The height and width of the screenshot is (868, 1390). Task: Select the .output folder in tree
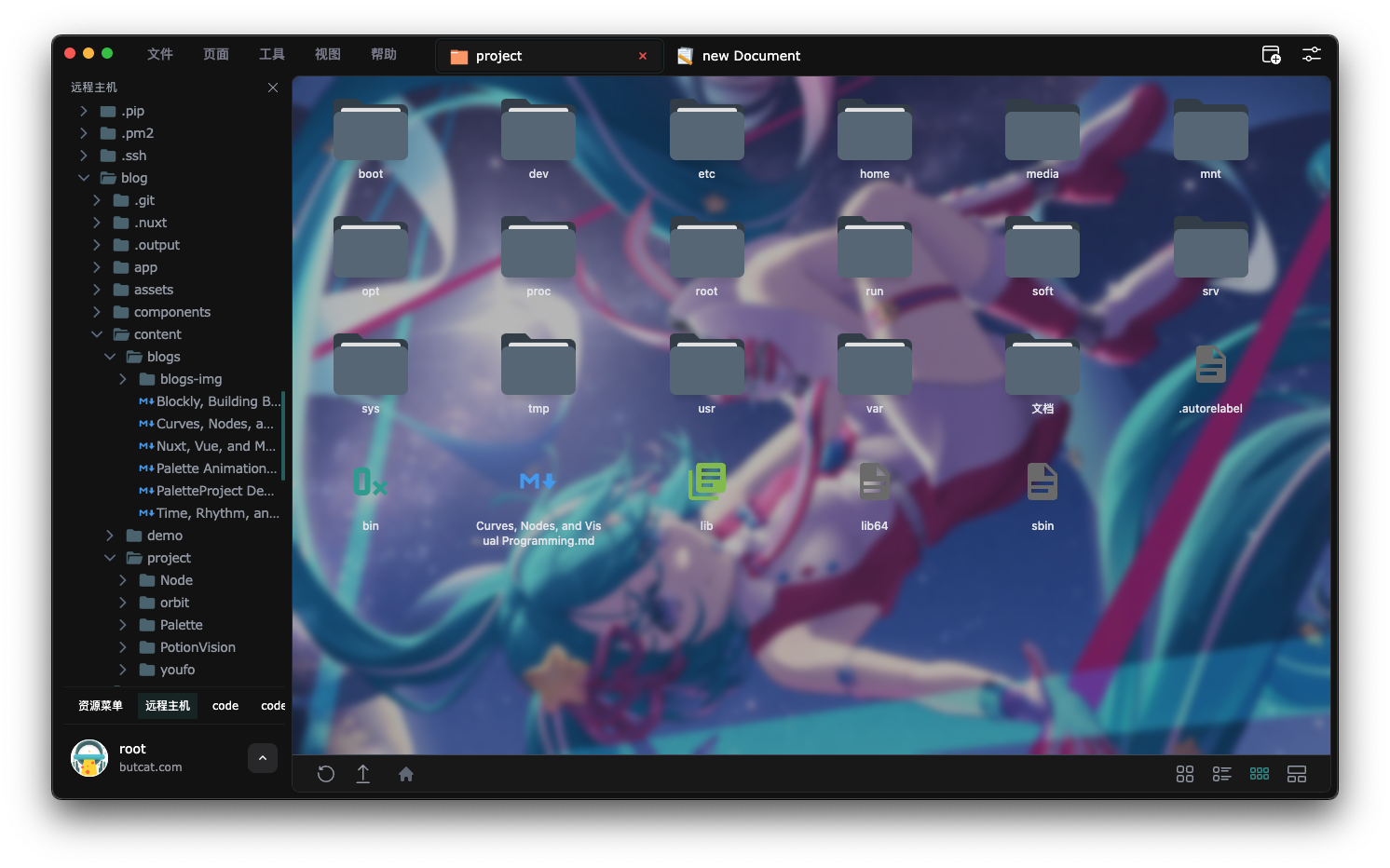point(146,245)
